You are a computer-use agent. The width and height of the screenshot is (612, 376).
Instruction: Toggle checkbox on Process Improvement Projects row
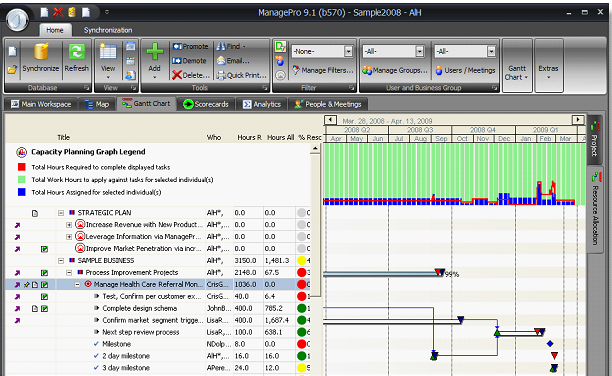[x=44, y=273]
